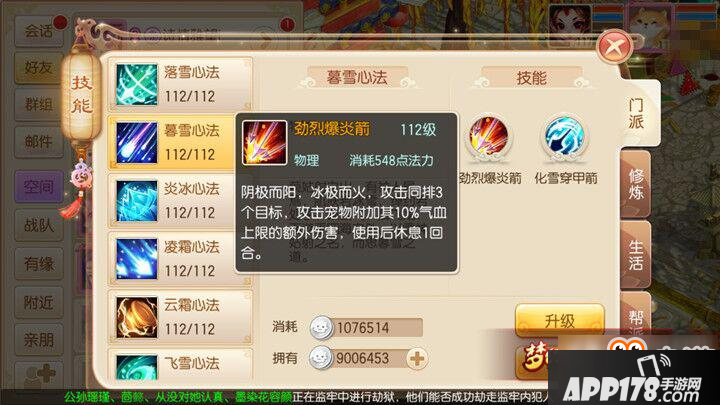Screen dimensions: 720x405
Task: Select the 空间 sidebar button
Action: (39, 186)
